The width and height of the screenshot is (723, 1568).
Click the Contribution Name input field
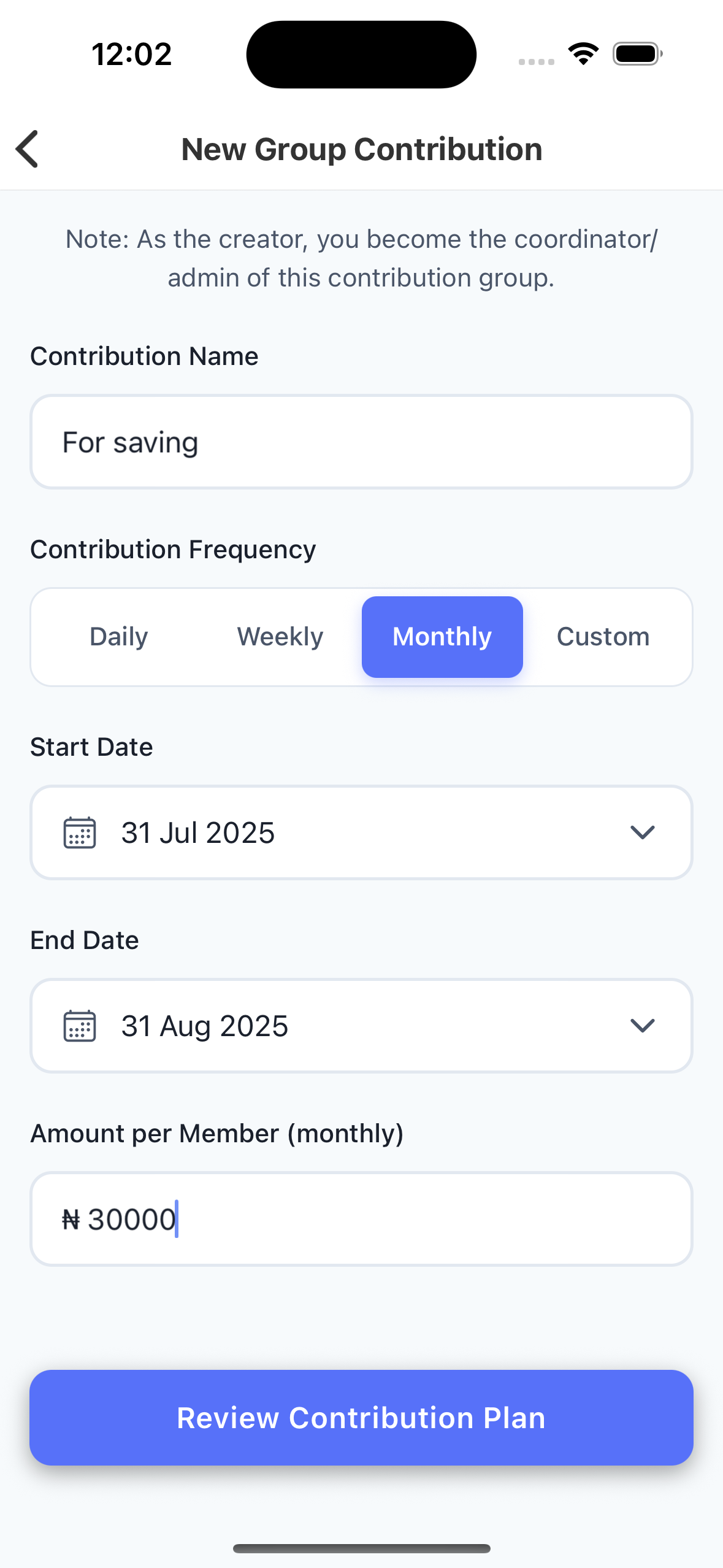tap(361, 442)
